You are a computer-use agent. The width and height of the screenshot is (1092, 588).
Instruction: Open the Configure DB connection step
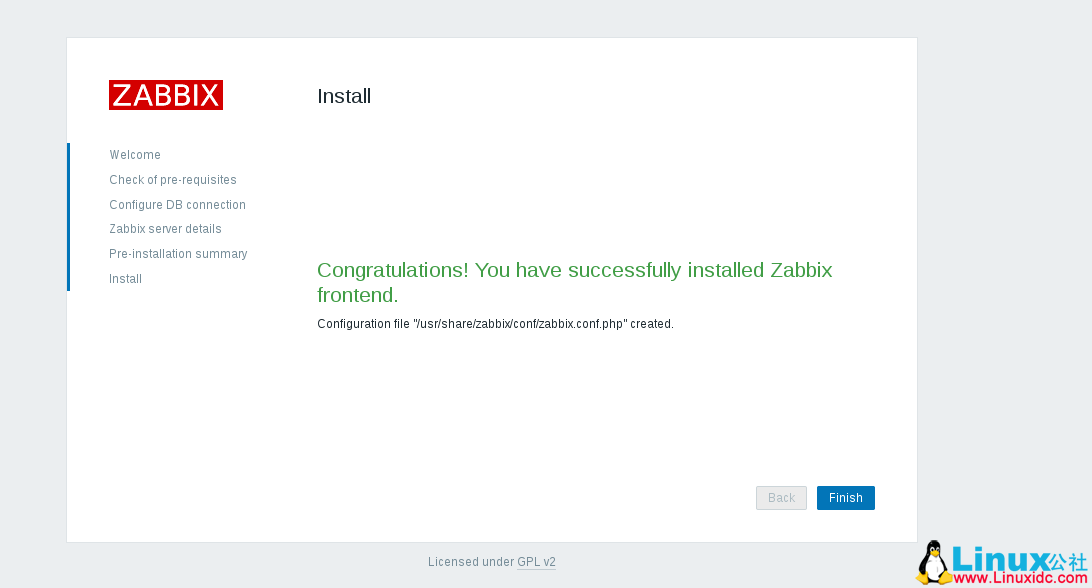[177, 205]
